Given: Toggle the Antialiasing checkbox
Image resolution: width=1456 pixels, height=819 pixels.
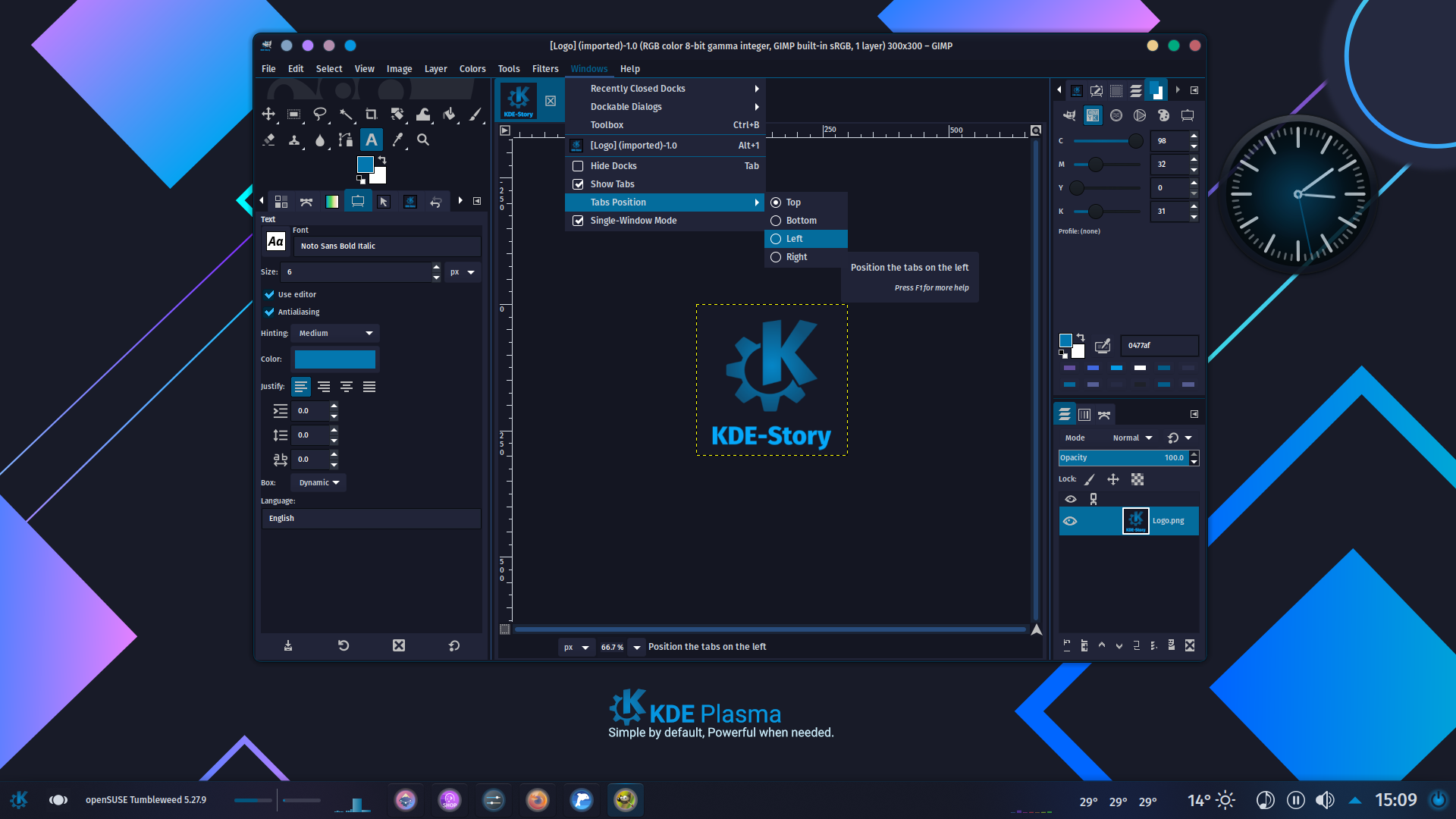Looking at the screenshot, I should point(269,312).
